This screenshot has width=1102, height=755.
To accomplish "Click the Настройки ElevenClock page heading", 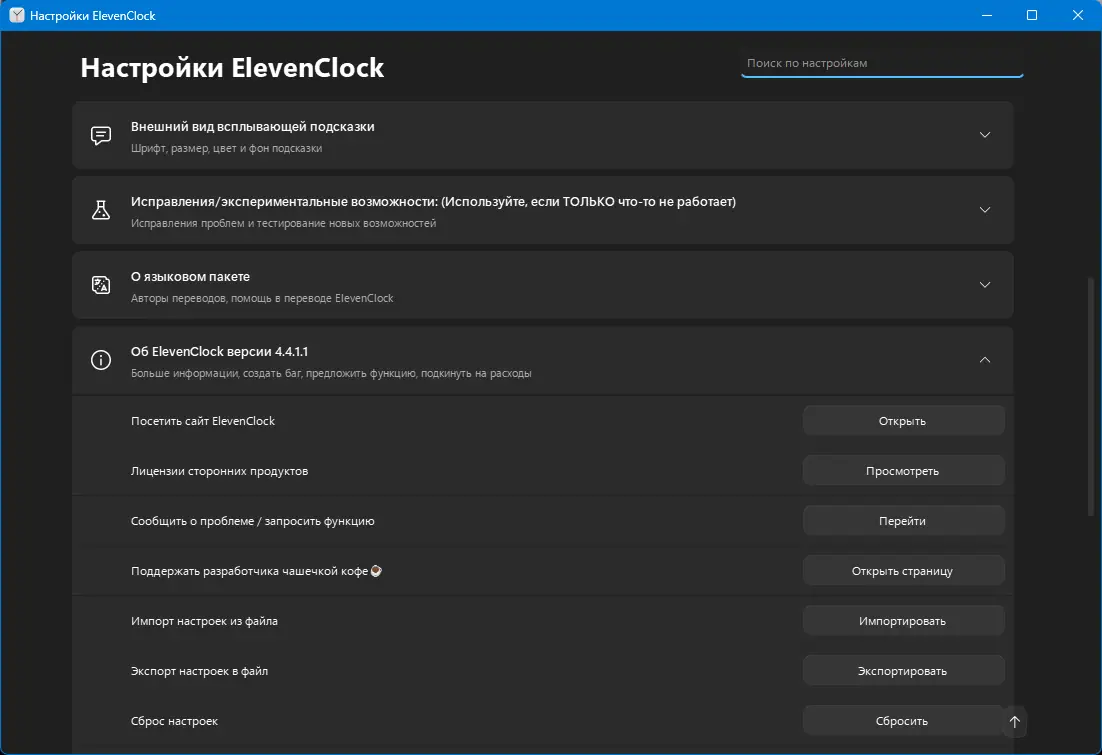I will pos(232,67).
